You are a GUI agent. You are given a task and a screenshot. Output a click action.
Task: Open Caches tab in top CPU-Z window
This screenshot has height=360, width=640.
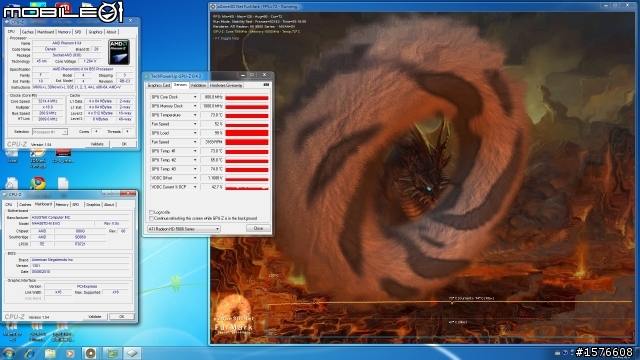[27, 32]
